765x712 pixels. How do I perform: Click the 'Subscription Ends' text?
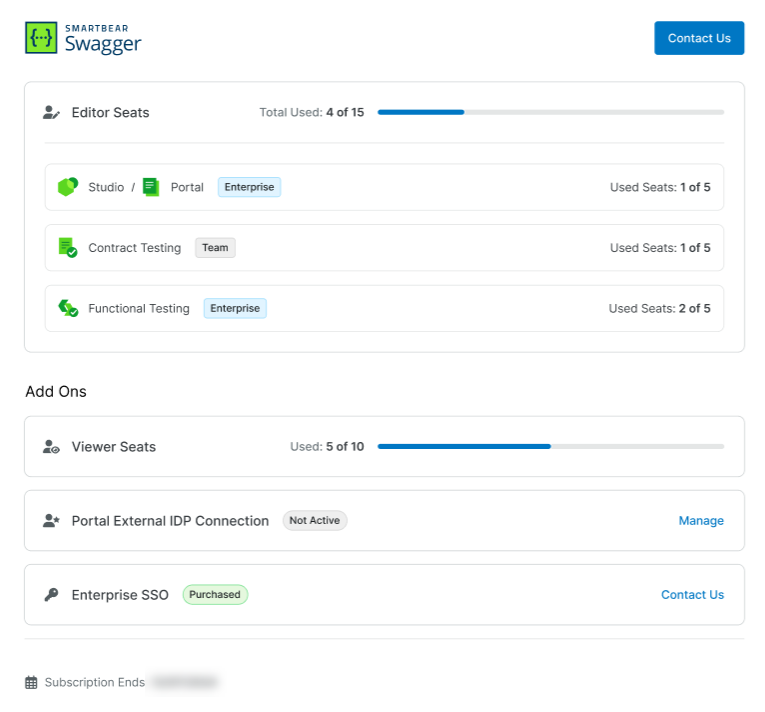[95, 682]
